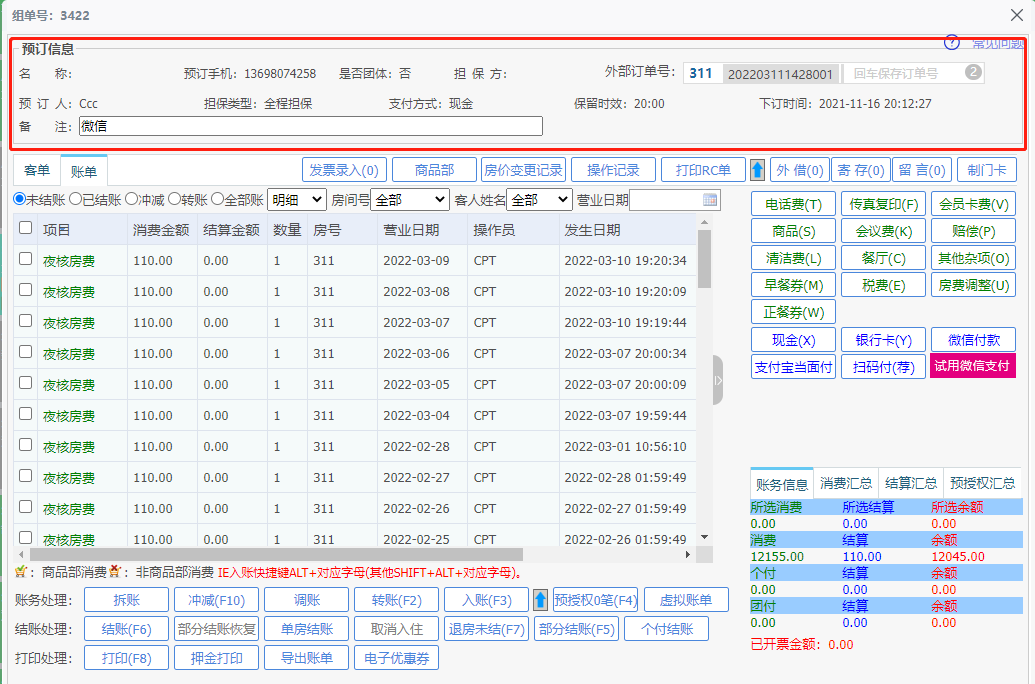Click 支付宝当面付 button
The image size is (1035, 684).
[793, 366]
